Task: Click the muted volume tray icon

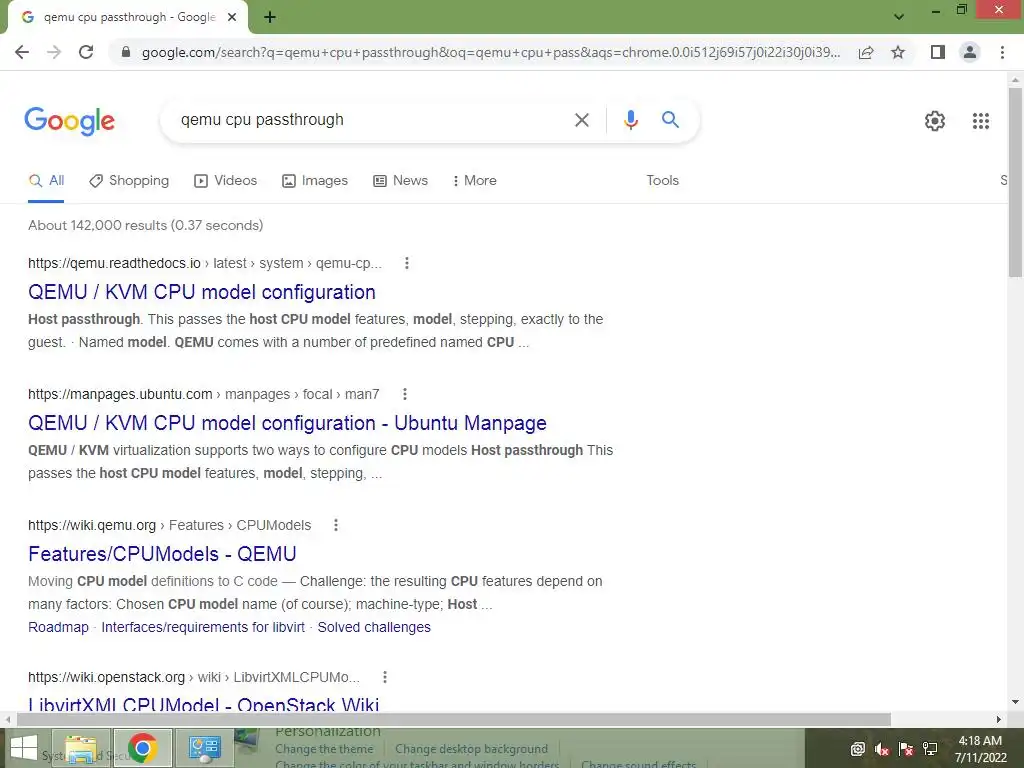Action: pos(882,749)
